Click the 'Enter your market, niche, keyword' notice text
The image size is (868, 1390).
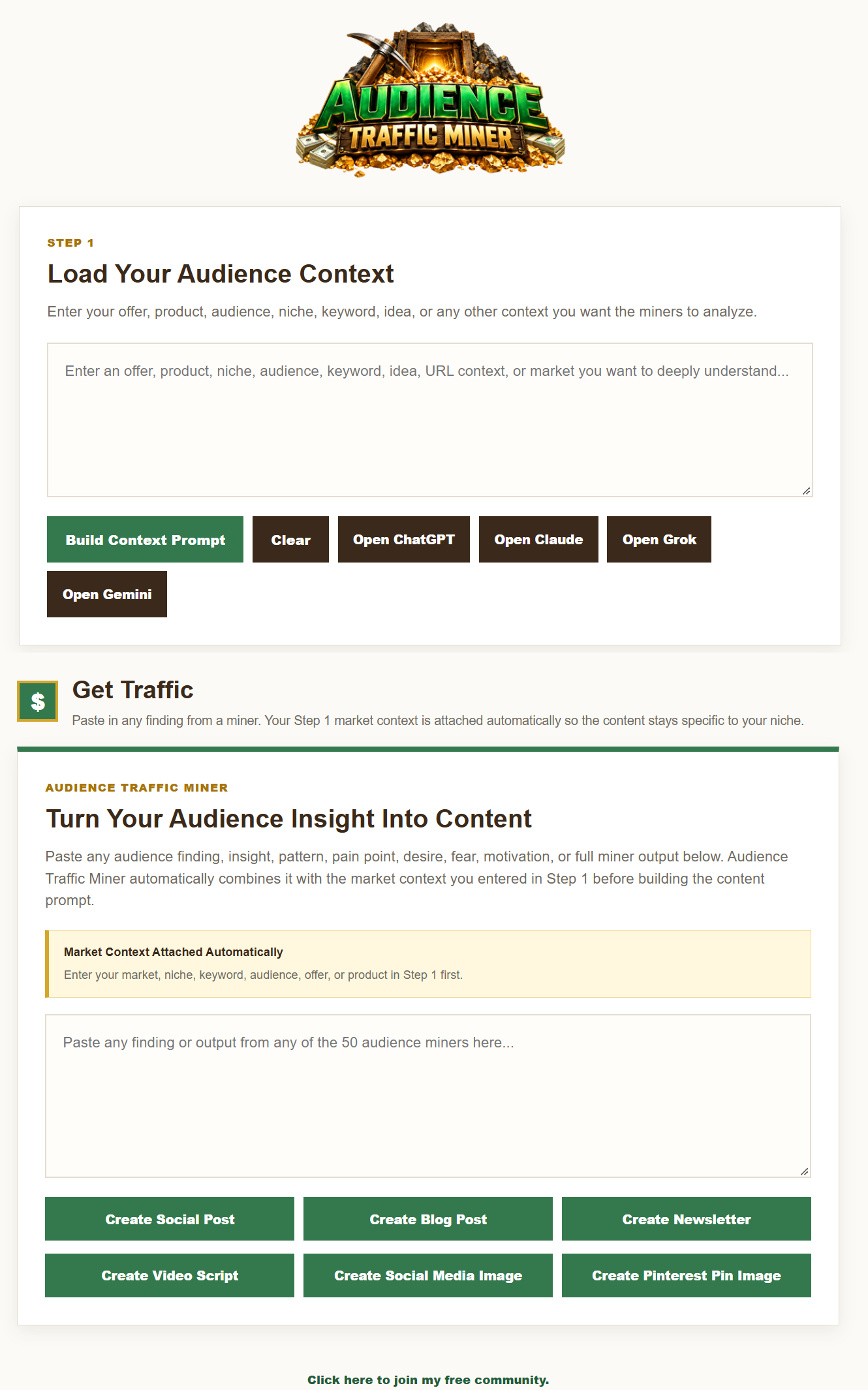tap(263, 975)
